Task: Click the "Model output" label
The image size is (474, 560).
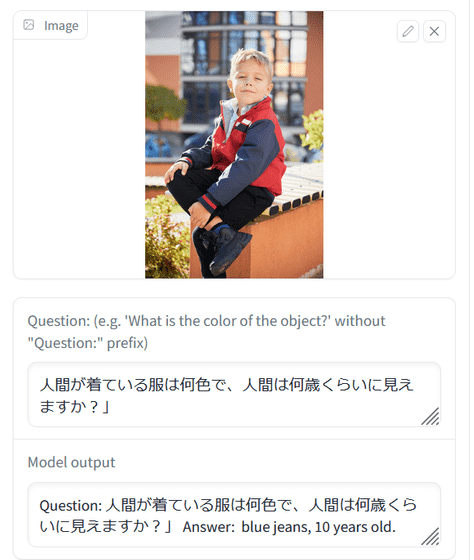Action: (71, 462)
